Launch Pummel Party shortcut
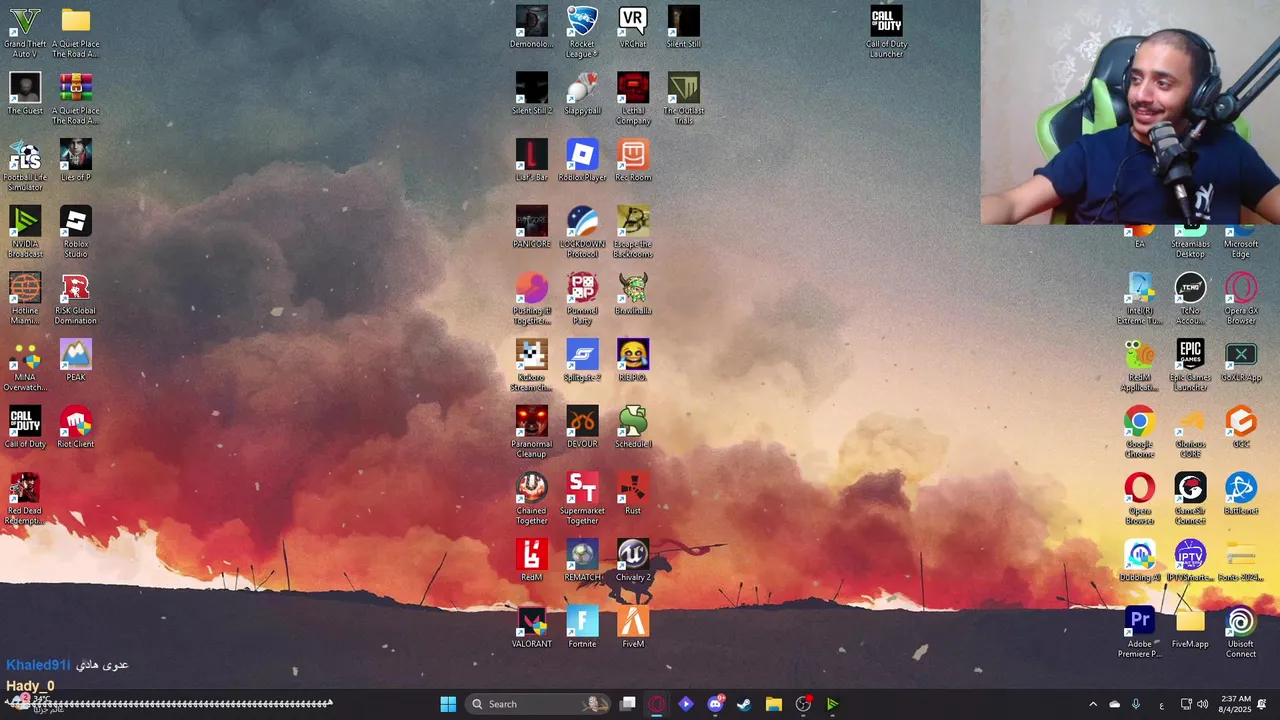 click(x=582, y=299)
